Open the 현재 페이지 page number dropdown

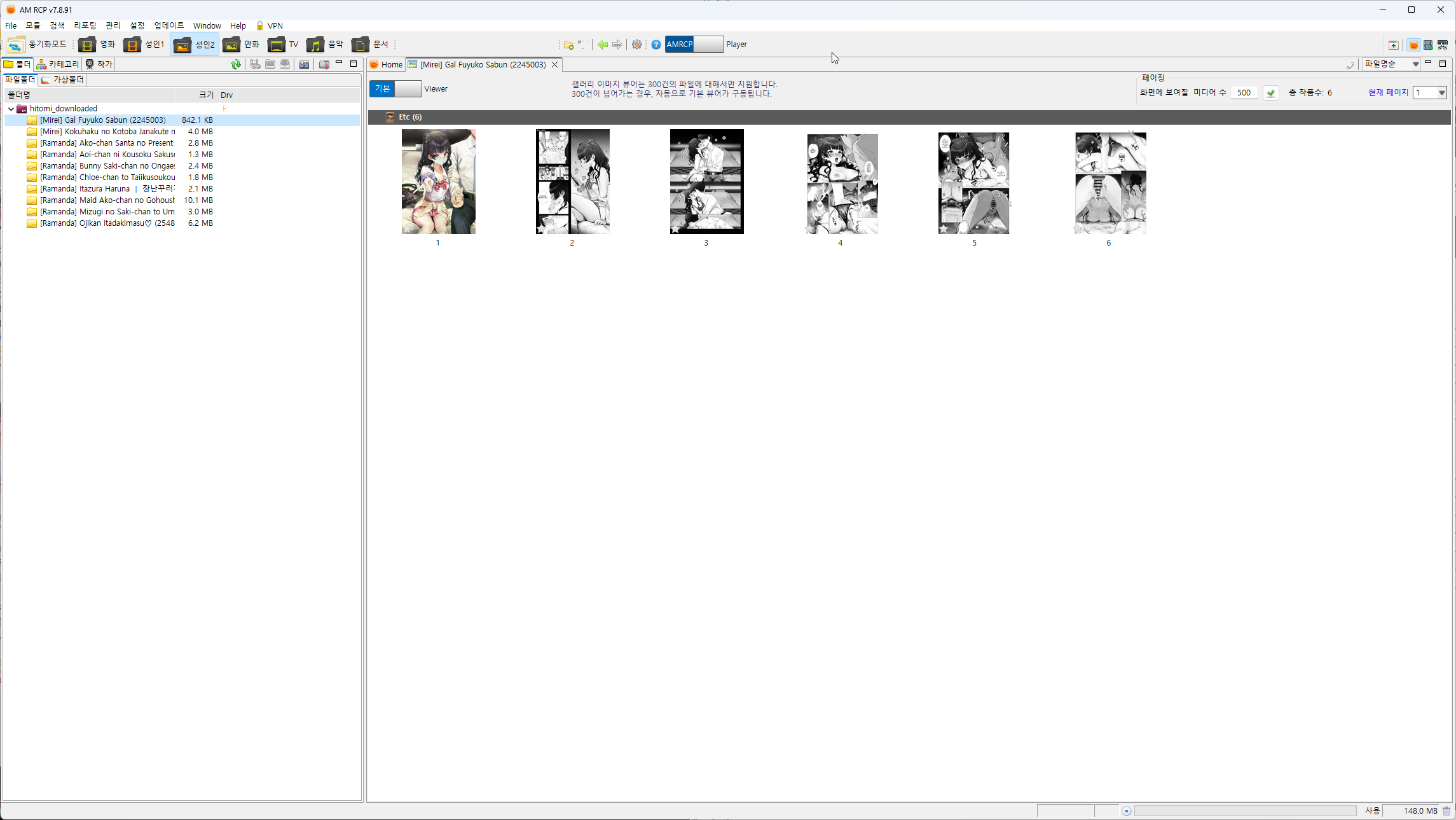(x=1430, y=93)
